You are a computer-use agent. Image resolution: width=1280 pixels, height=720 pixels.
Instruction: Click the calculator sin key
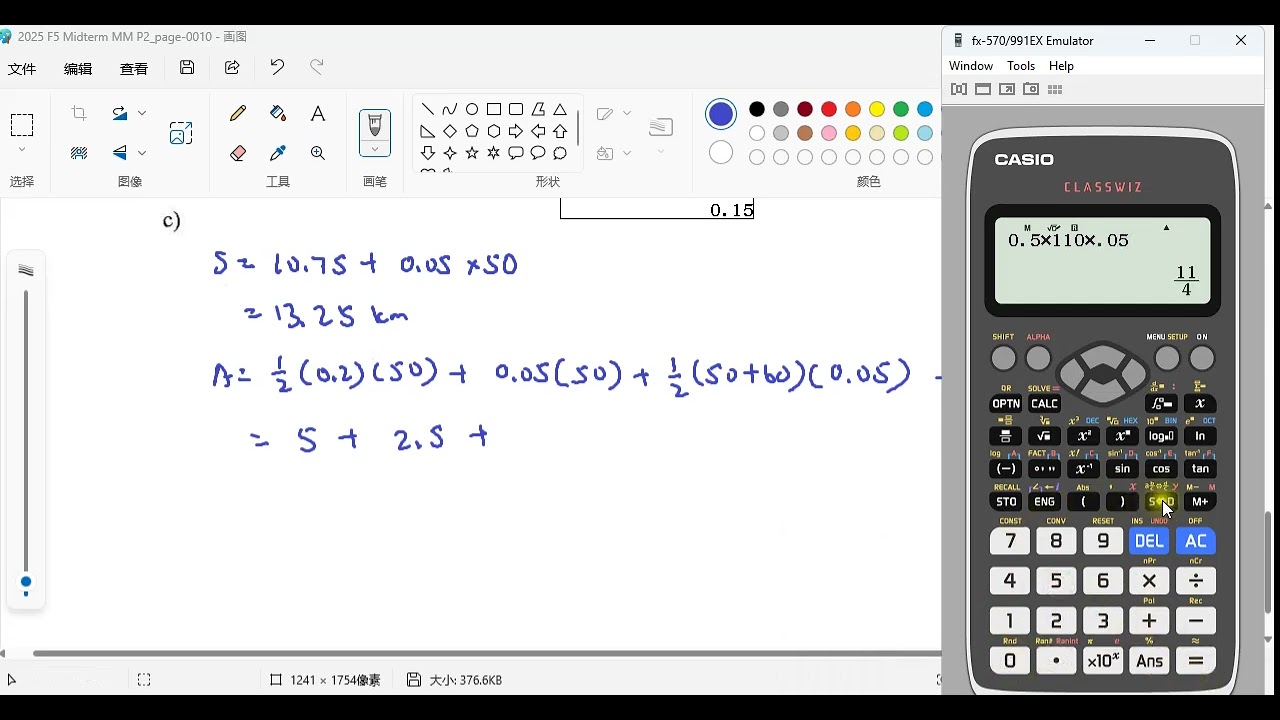(x=1122, y=469)
